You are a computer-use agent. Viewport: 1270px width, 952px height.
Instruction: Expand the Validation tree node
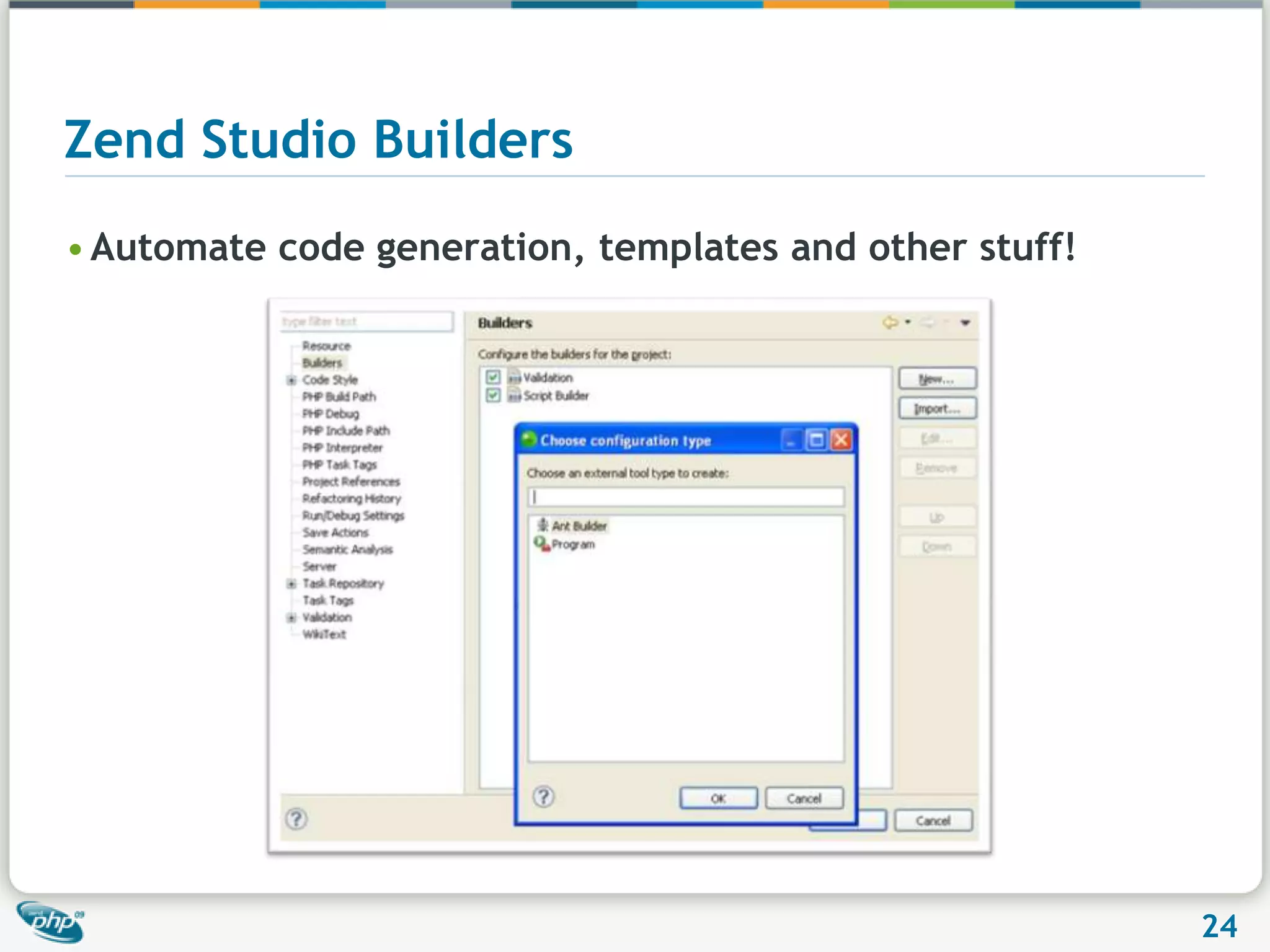click(291, 617)
